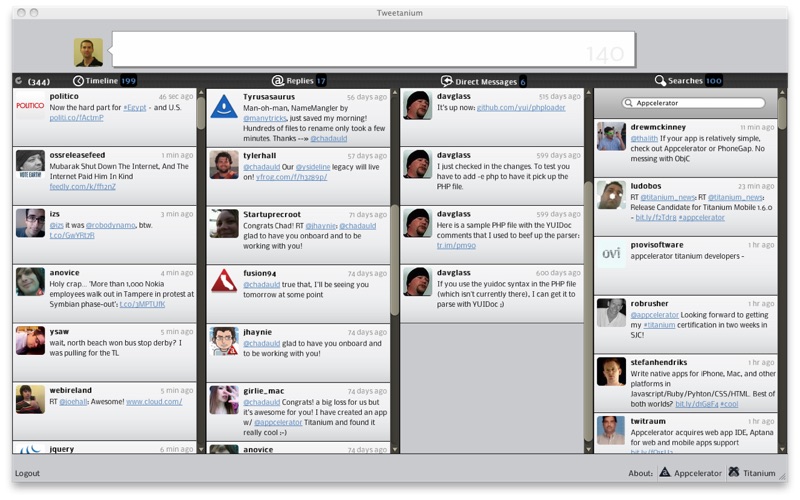
Task: Click the Searches column scrollbar thumb
Action: pos(783,110)
